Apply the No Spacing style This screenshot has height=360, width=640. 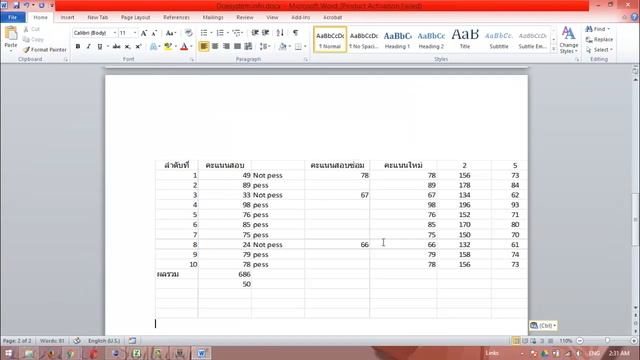pos(364,40)
